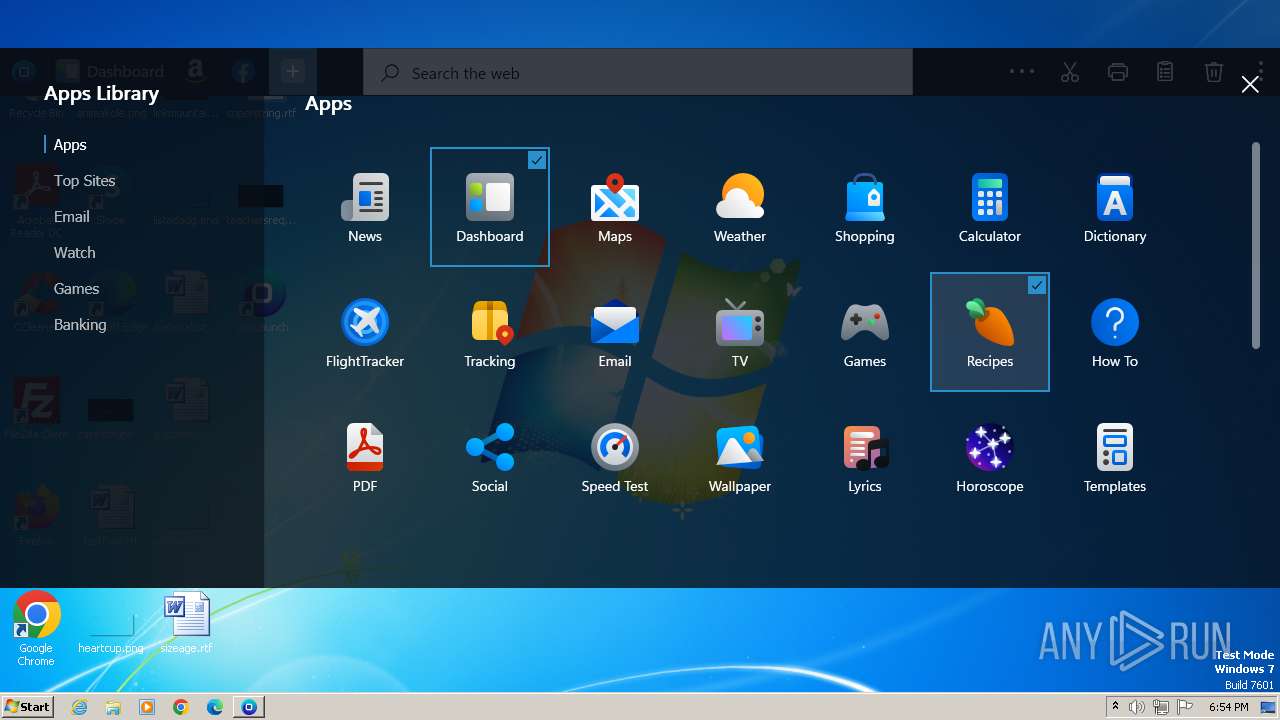Screen dimensions: 1280x720
Task: Click the clipboard icon in toolbar
Action: click(x=1165, y=72)
